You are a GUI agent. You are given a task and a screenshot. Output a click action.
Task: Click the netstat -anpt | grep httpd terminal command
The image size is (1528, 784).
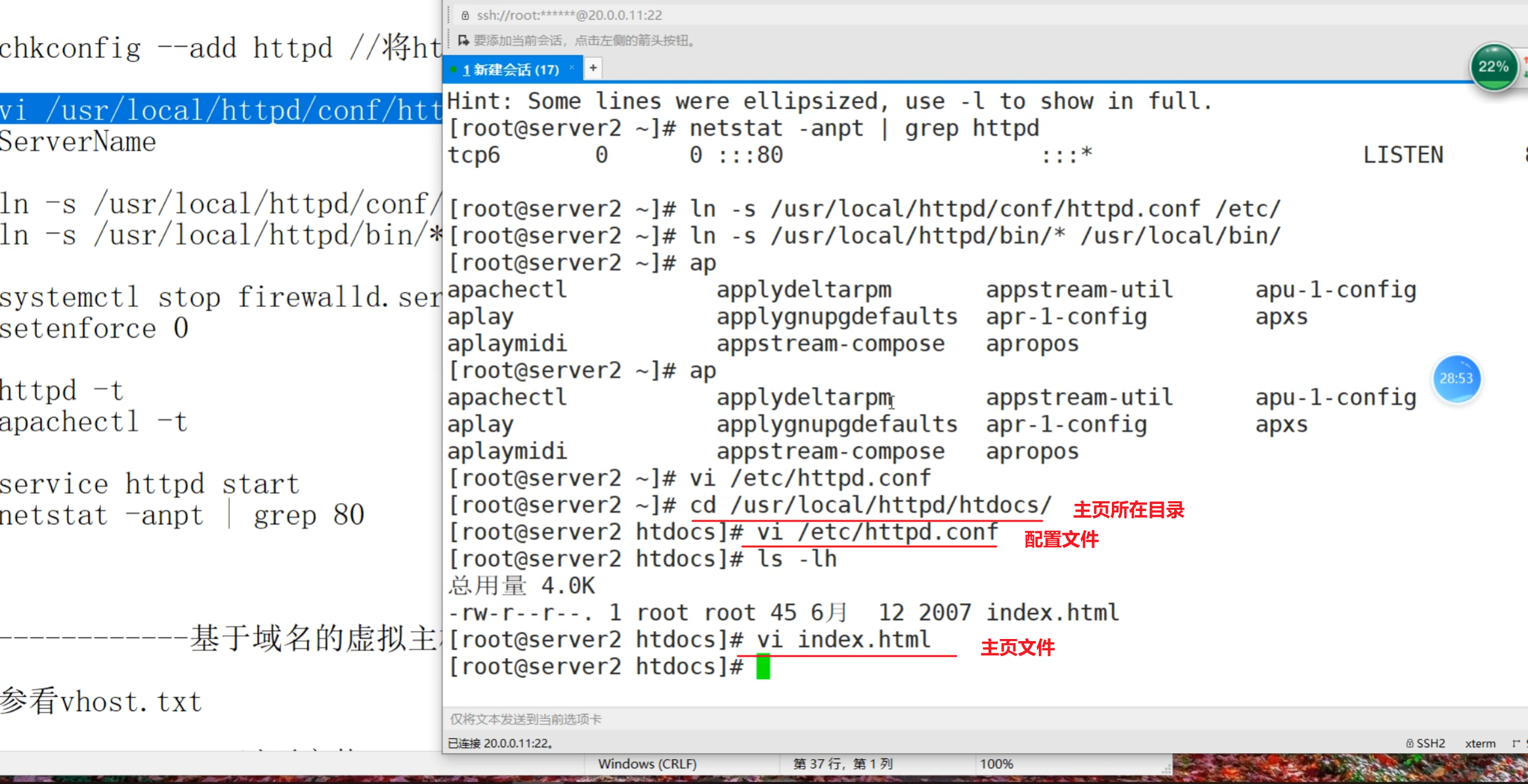pyautogui.click(x=864, y=128)
